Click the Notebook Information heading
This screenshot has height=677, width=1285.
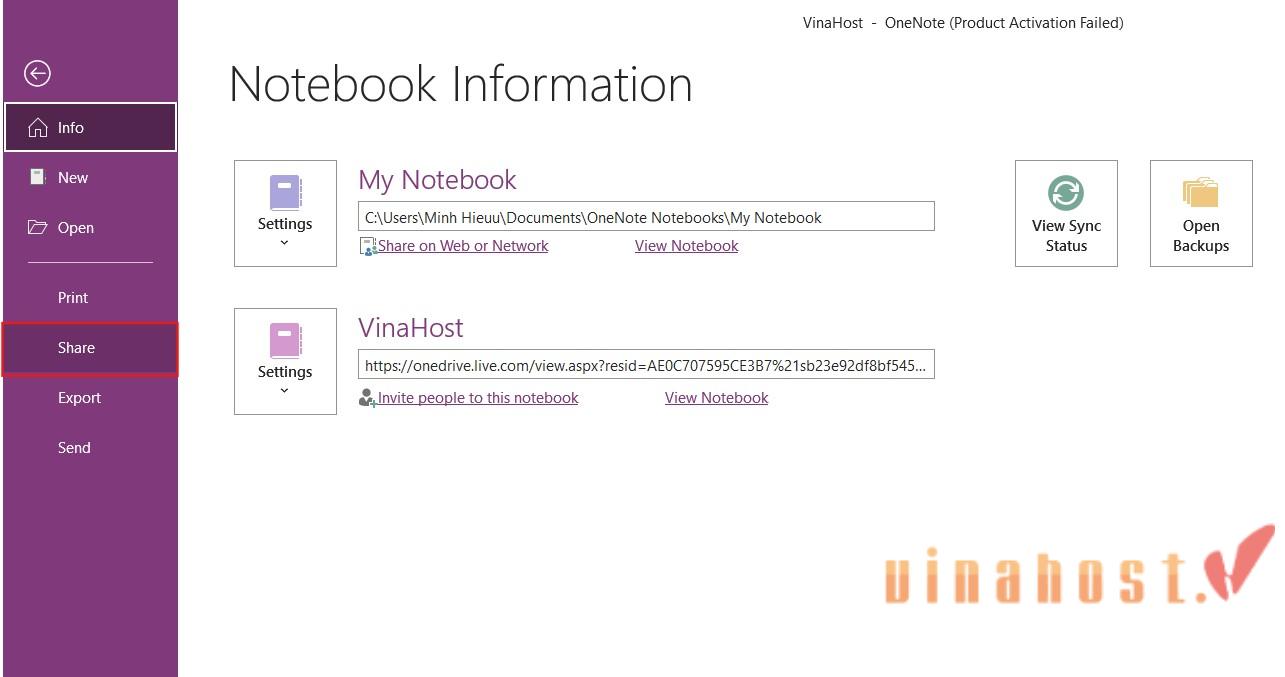(x=461, y=84)
